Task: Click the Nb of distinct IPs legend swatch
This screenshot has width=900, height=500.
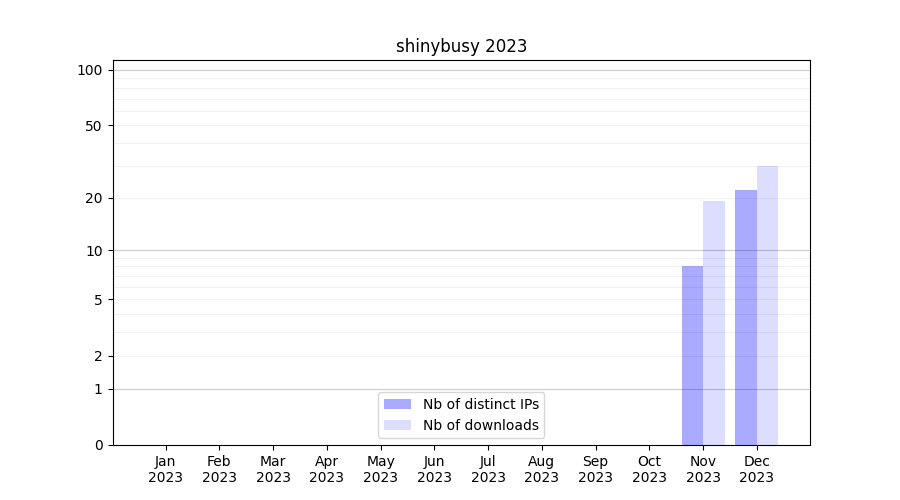Action: [397, 404]
